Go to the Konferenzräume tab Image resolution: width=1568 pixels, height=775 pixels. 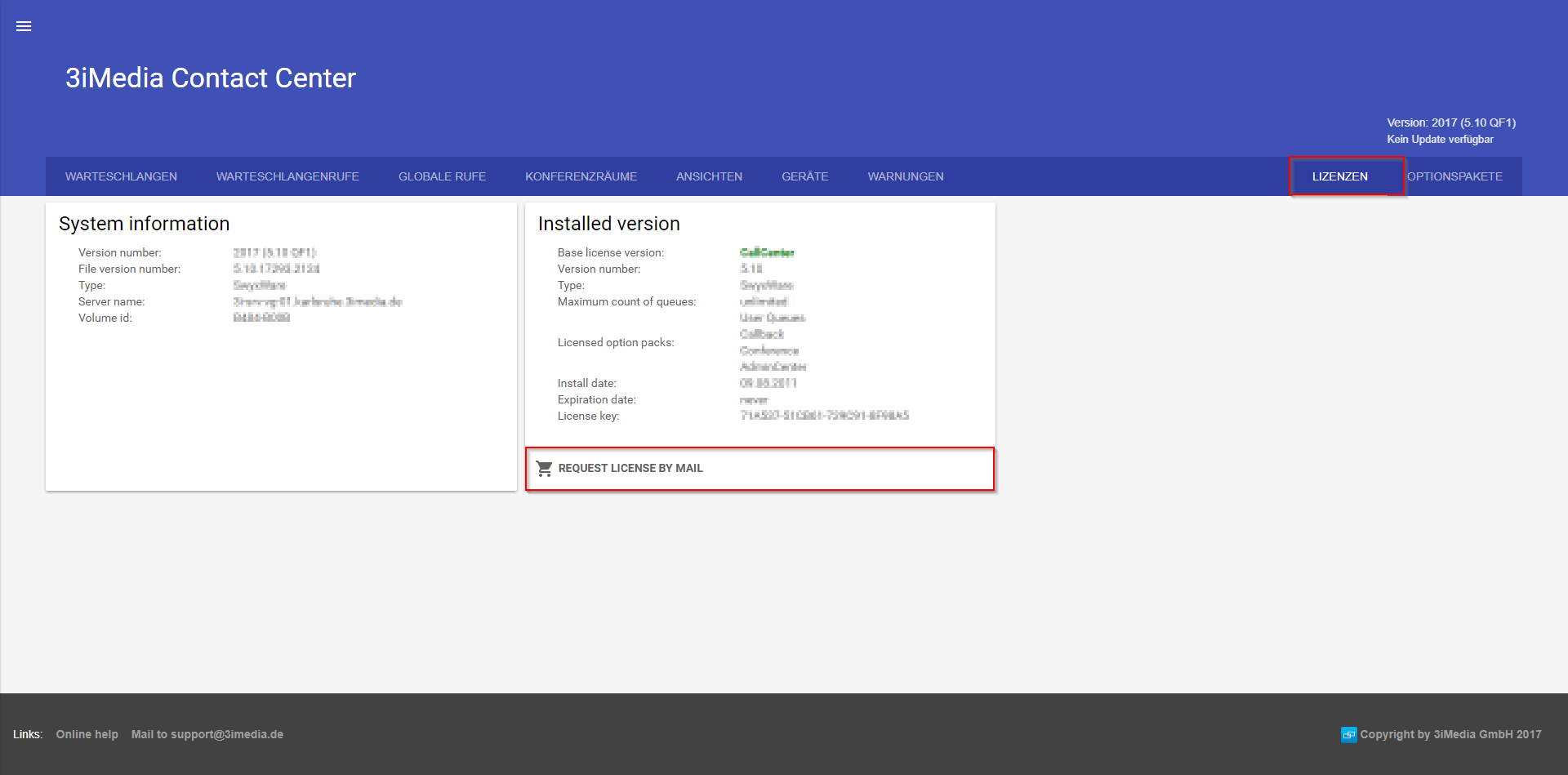pyautogui.click(x=581, y=176)
